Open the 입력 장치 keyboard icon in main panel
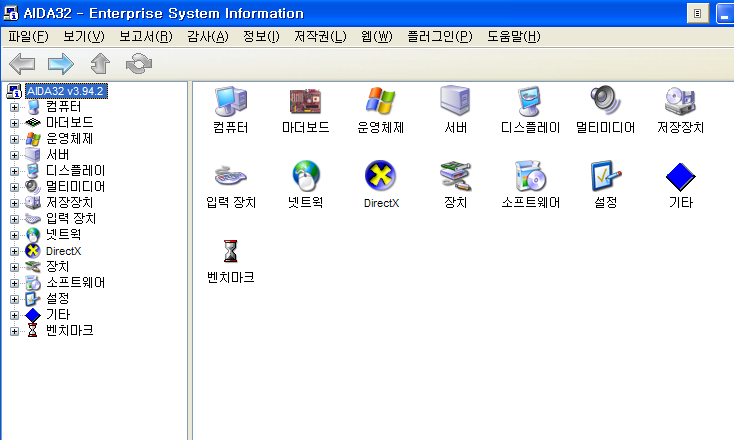The image size is (734, 440). 231,176
